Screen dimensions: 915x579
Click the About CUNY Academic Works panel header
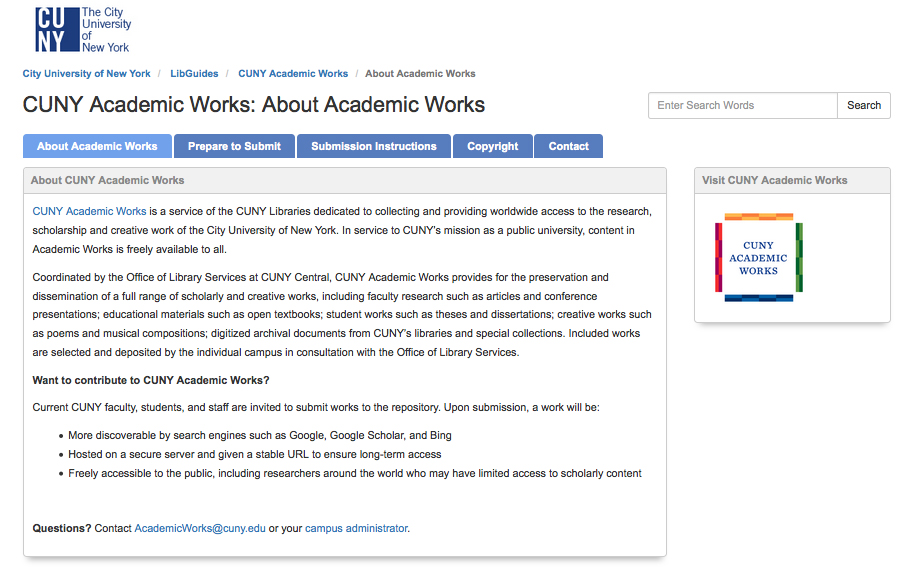pos(345,181)
